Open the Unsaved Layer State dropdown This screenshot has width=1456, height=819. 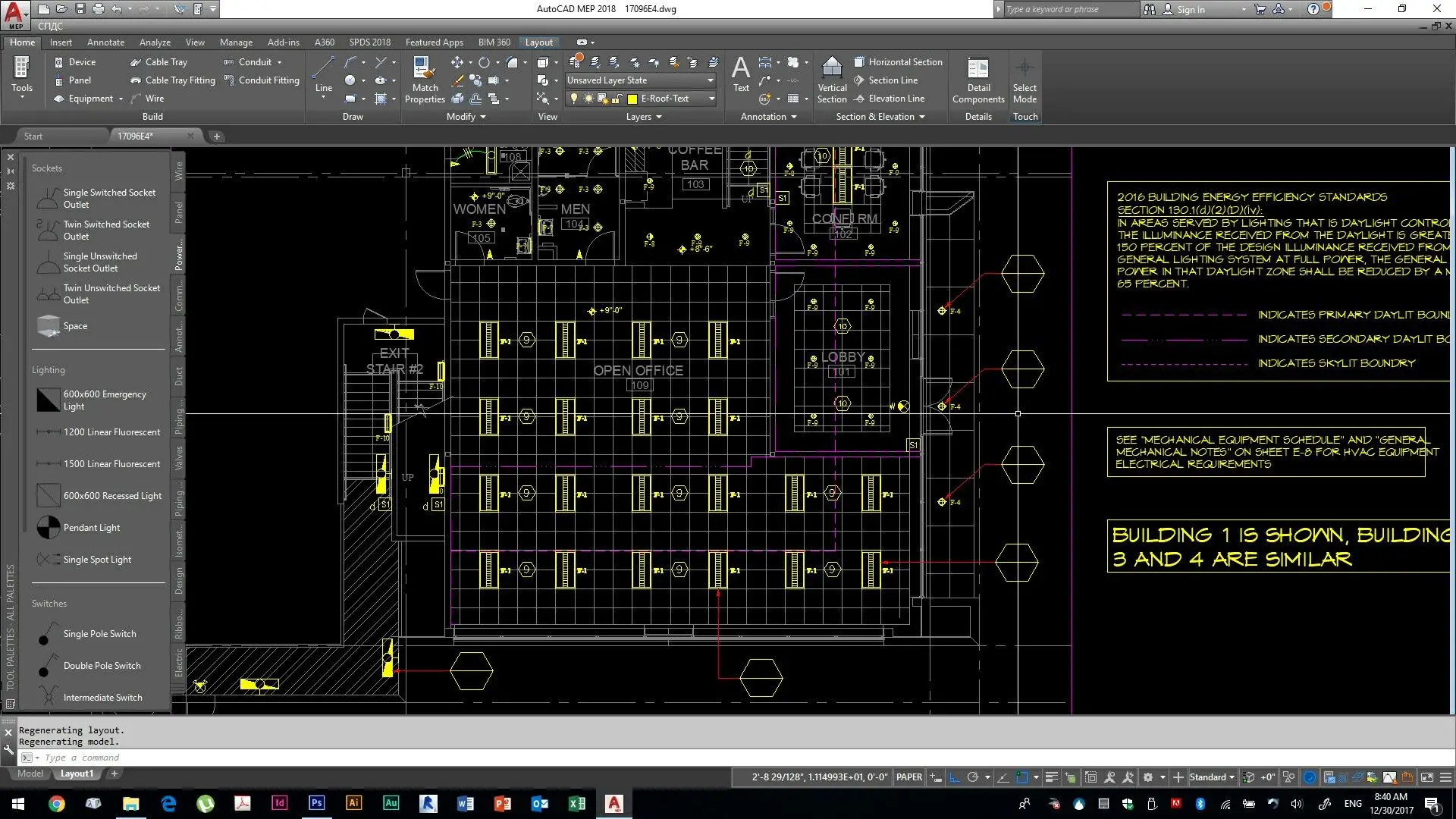pos(641,80)
